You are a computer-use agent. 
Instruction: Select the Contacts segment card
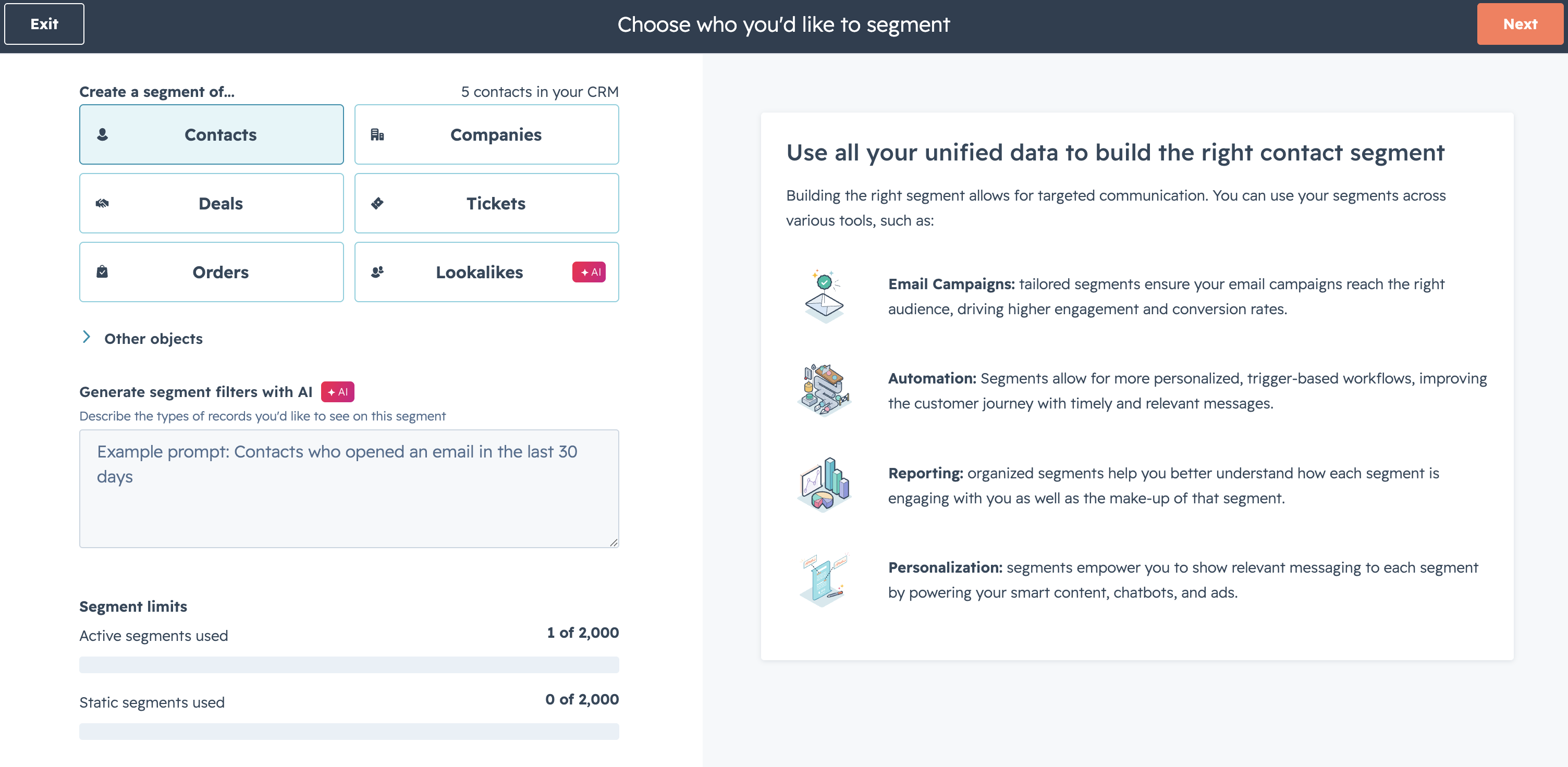click(x=211, y=134)
